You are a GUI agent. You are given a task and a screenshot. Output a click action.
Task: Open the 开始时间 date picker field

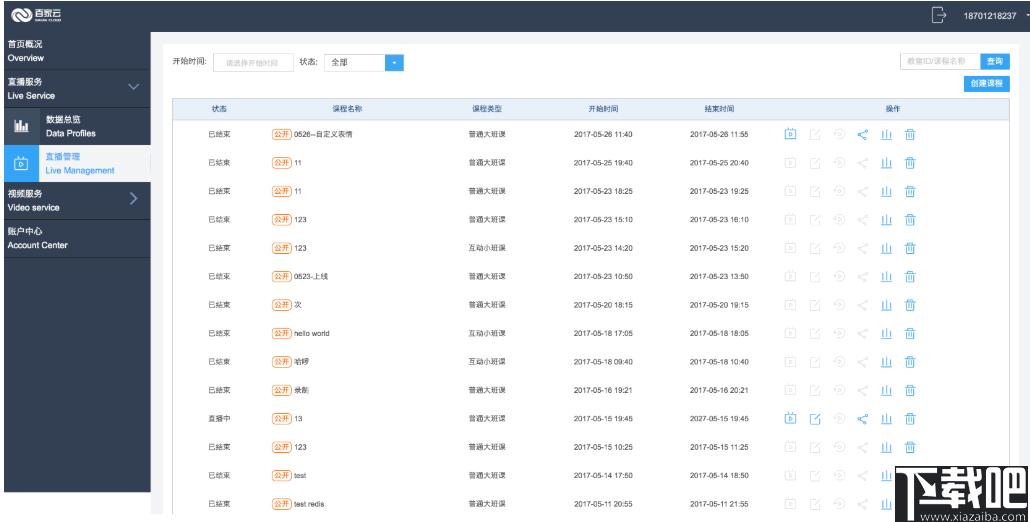253,62
